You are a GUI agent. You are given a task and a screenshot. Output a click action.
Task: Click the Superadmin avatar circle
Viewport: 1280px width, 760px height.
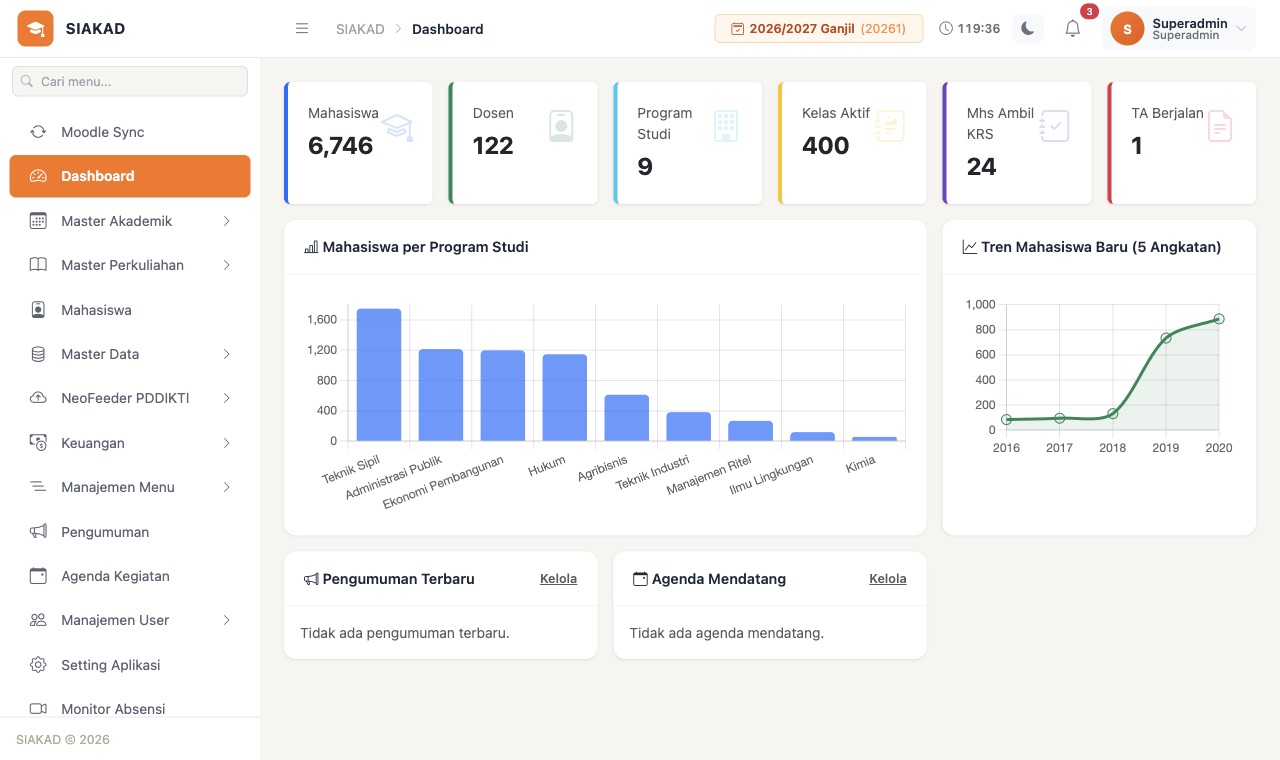pyautogui.click(x=1127, y=29)
